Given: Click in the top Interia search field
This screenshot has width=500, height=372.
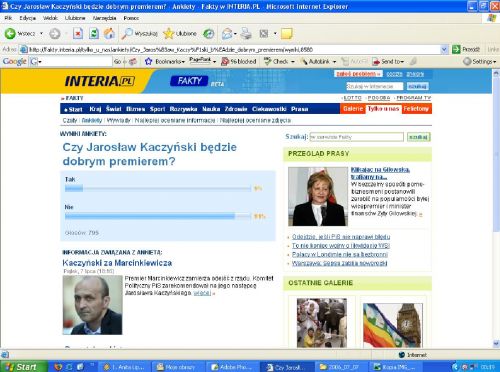Looking at the screenshot, I should point(375,86).
